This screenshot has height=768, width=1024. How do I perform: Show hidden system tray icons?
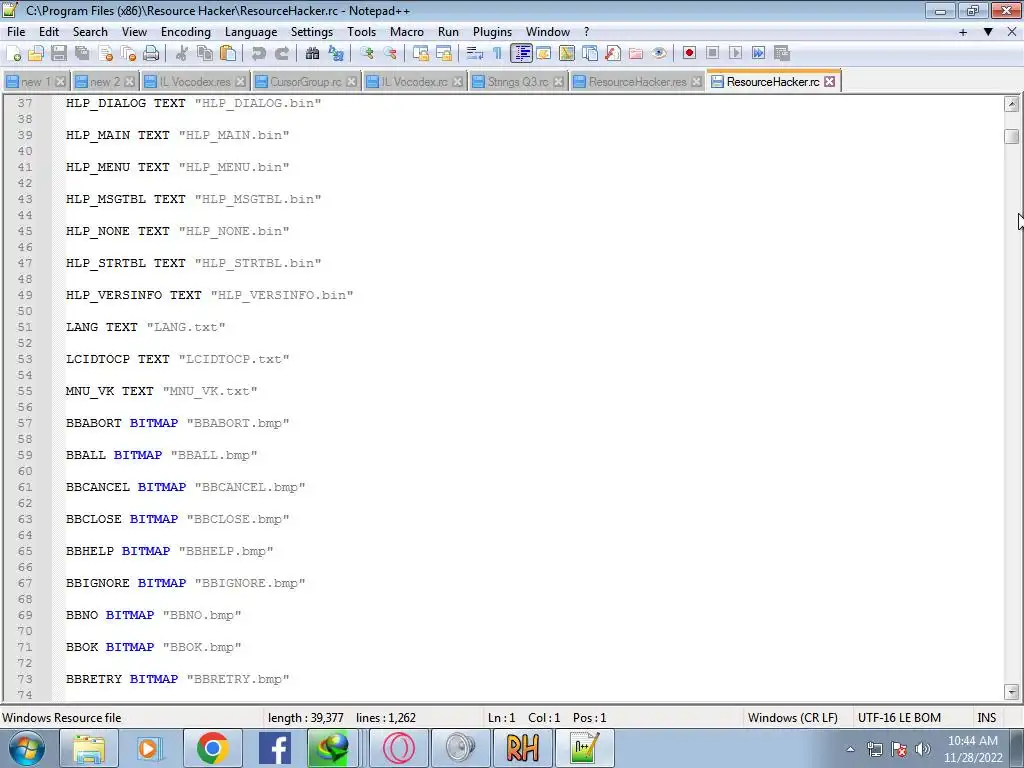point(850,749)
